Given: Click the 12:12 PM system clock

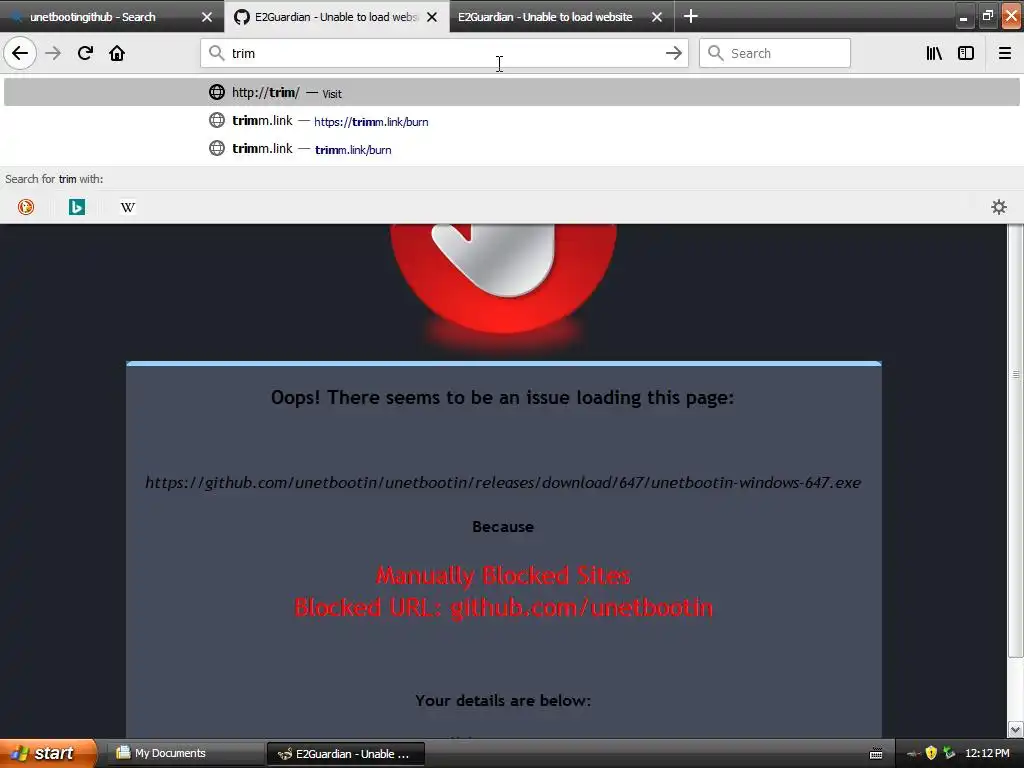Looking at the screenshot, I should (987, 753).
